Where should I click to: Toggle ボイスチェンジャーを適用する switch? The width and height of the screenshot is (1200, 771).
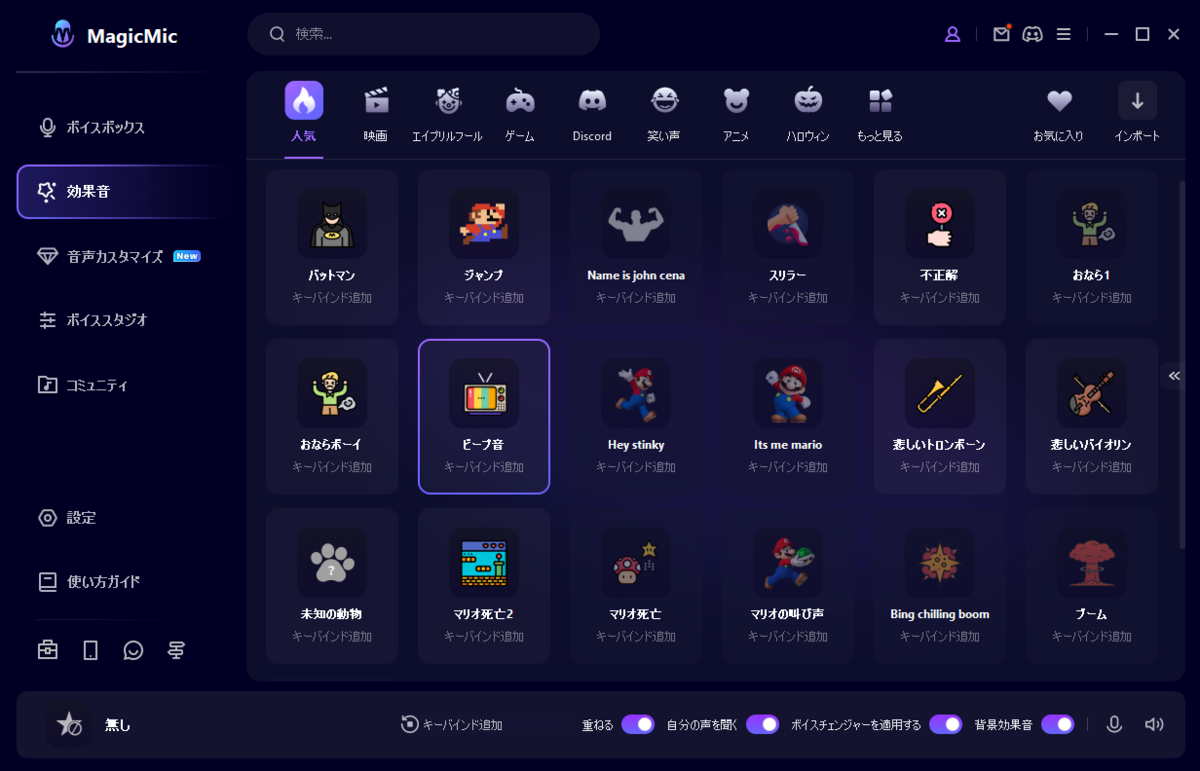click(945, 725)
